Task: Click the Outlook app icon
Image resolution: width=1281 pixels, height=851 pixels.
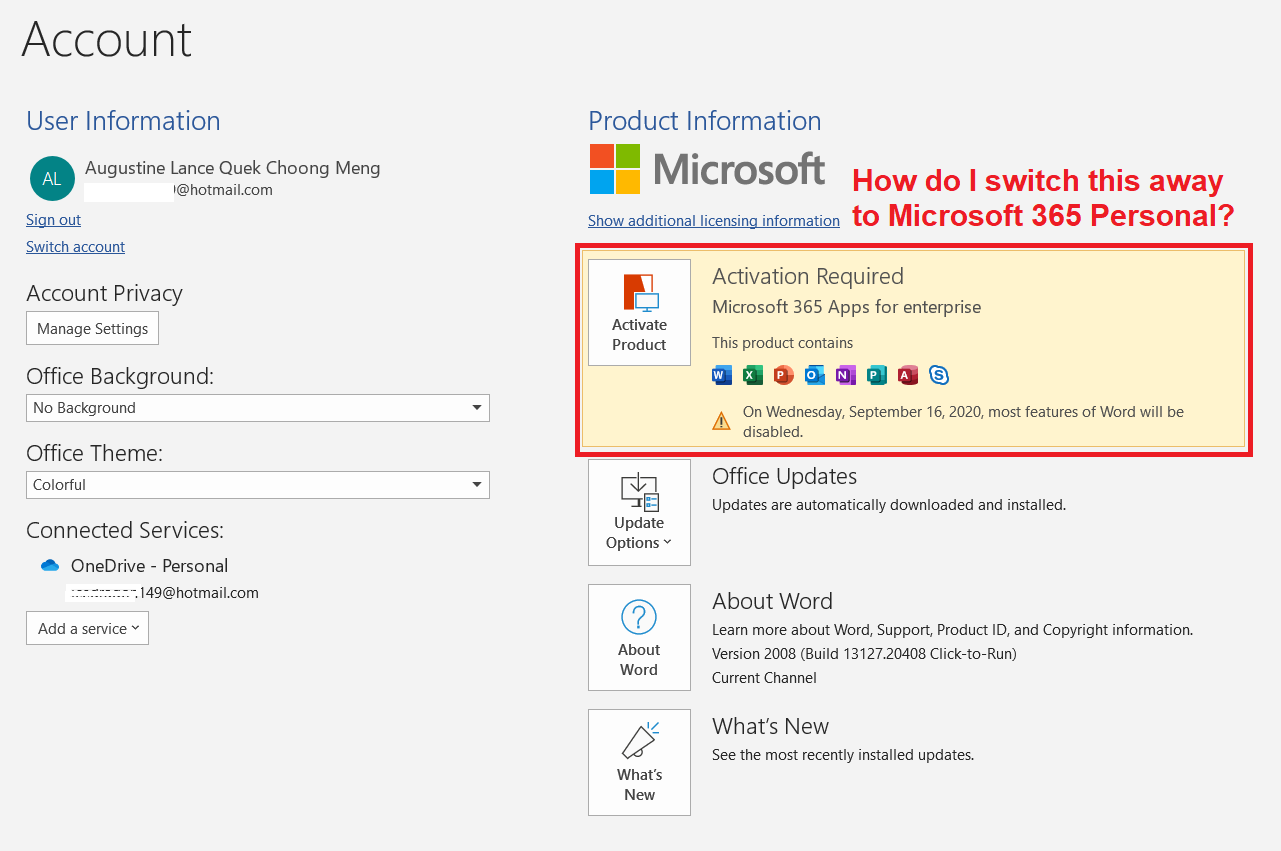Action: 815,375
